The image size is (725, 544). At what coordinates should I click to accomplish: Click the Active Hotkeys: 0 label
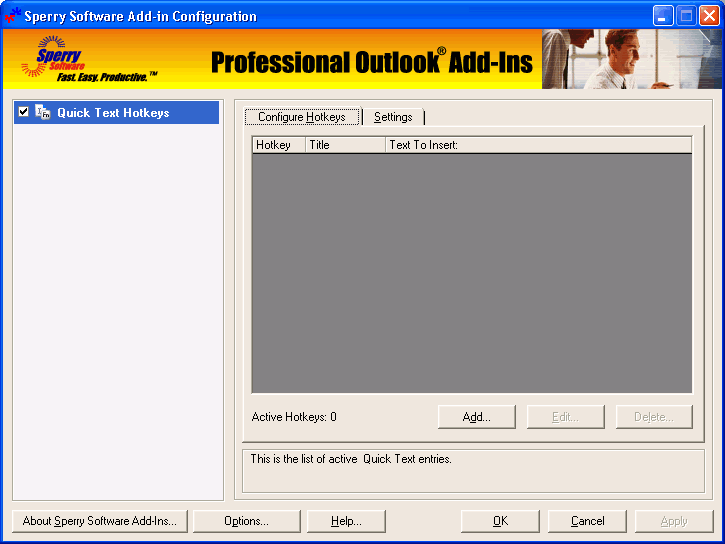[x=294, y=417]
